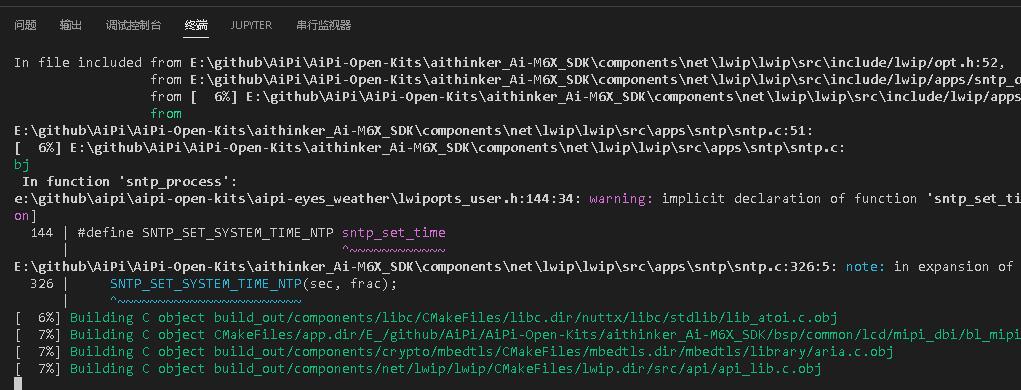This screenshot has width=1021, height=390.
Task: Open the 输出 tab
Action: (71, 25)
